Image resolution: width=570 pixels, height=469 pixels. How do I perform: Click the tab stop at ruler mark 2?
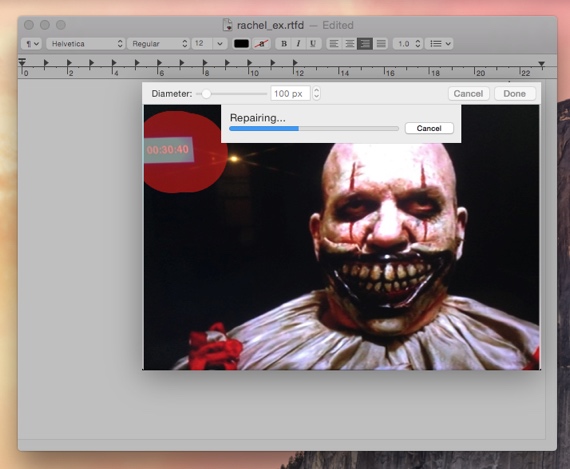69,63
